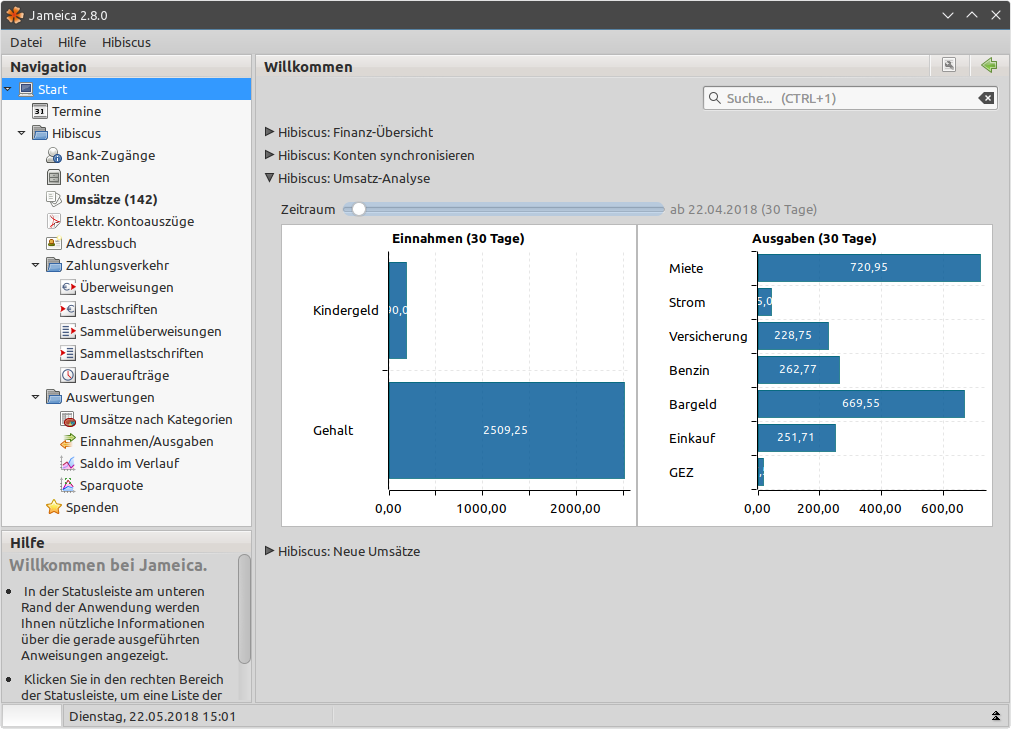Open Konten in navigation
Viewport: 1011px width, 729px height.
(x=88, y=177)
